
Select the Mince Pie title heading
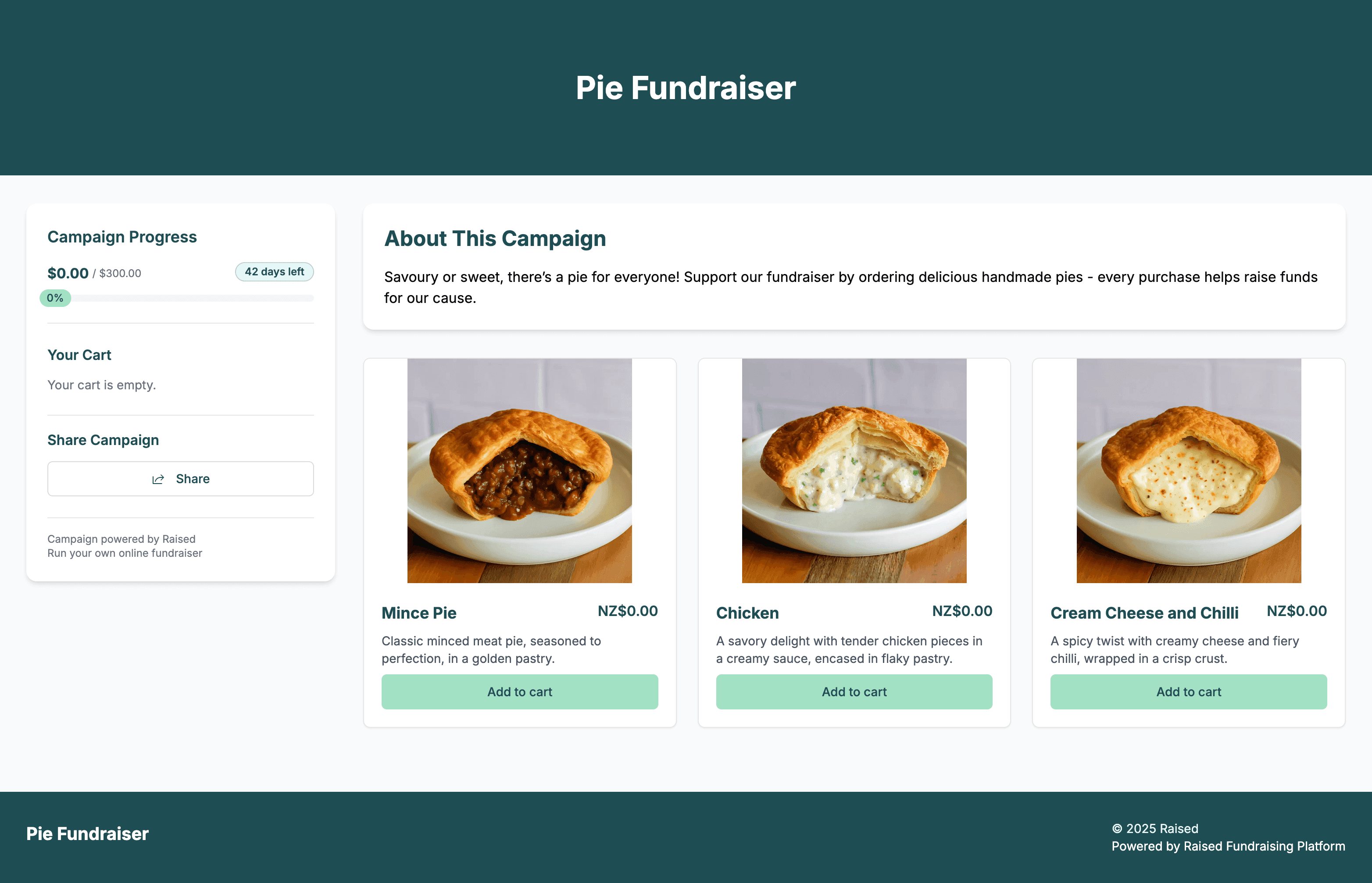tap(419, 612)
